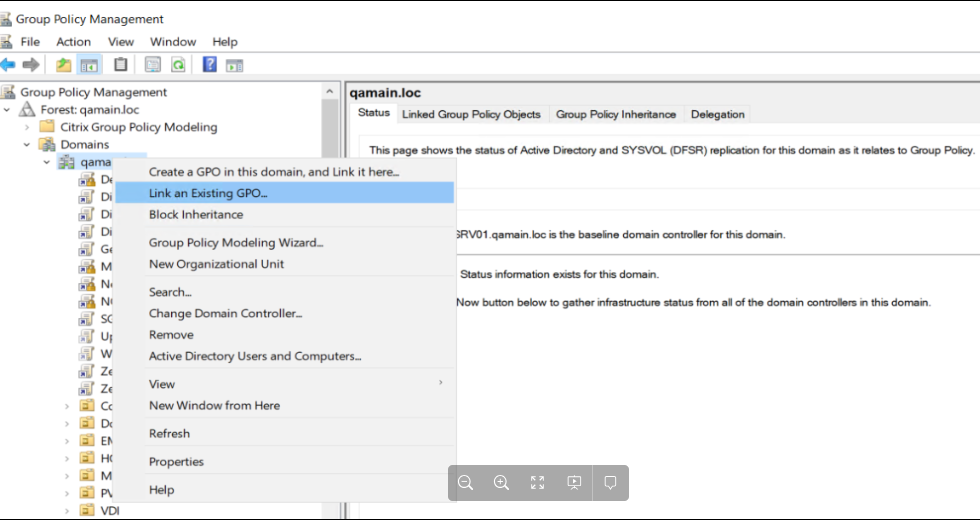Open the View submenu arrow in context menu
Image resolution: width=980 pixels, height=520 pixels.
click(441, 383)
